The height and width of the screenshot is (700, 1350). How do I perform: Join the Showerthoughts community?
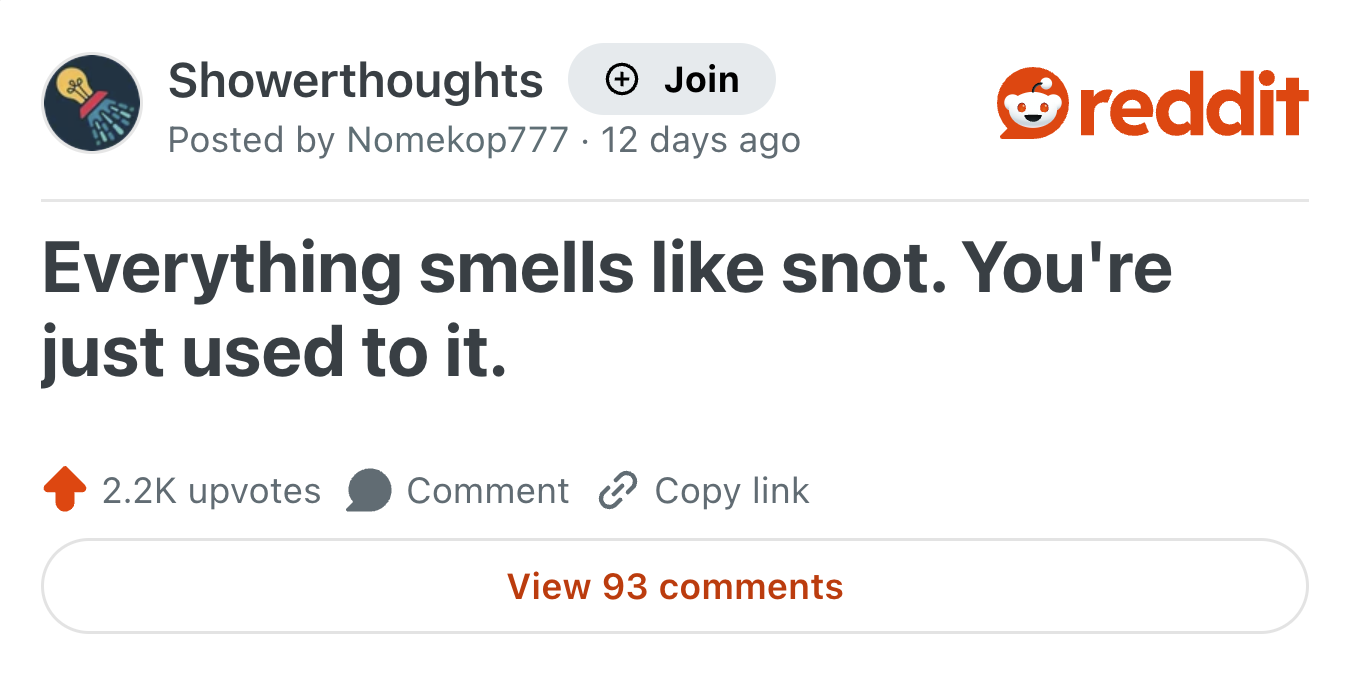click(671, 80)
